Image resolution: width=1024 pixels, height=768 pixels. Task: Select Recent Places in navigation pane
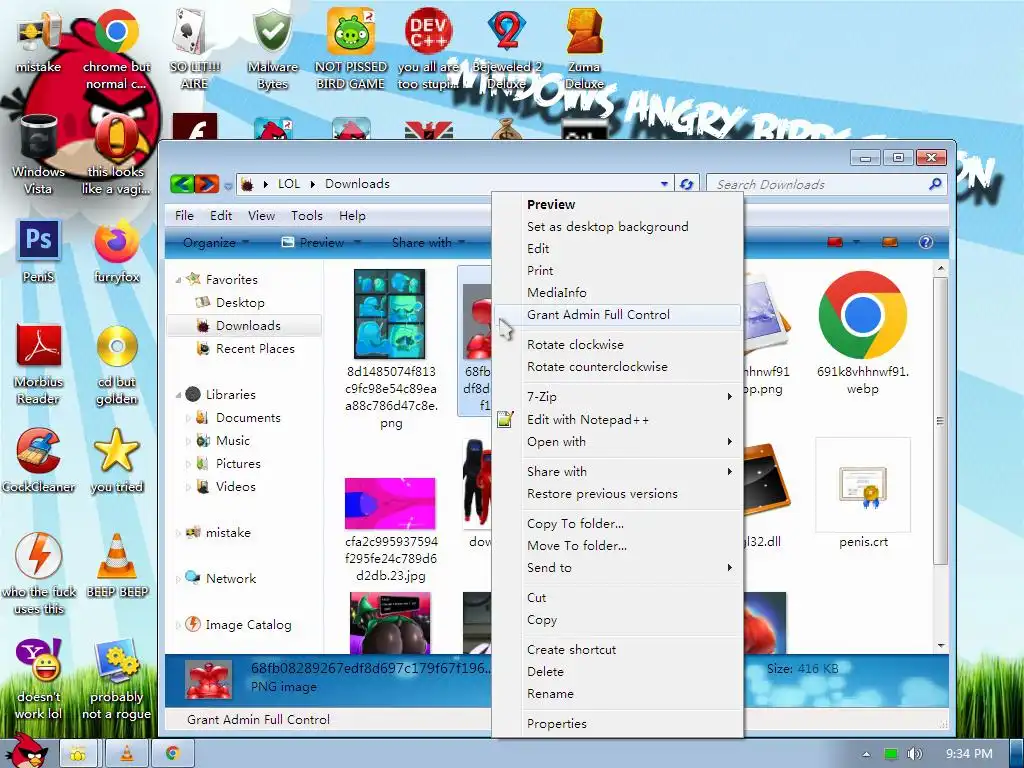coord(255,349)
